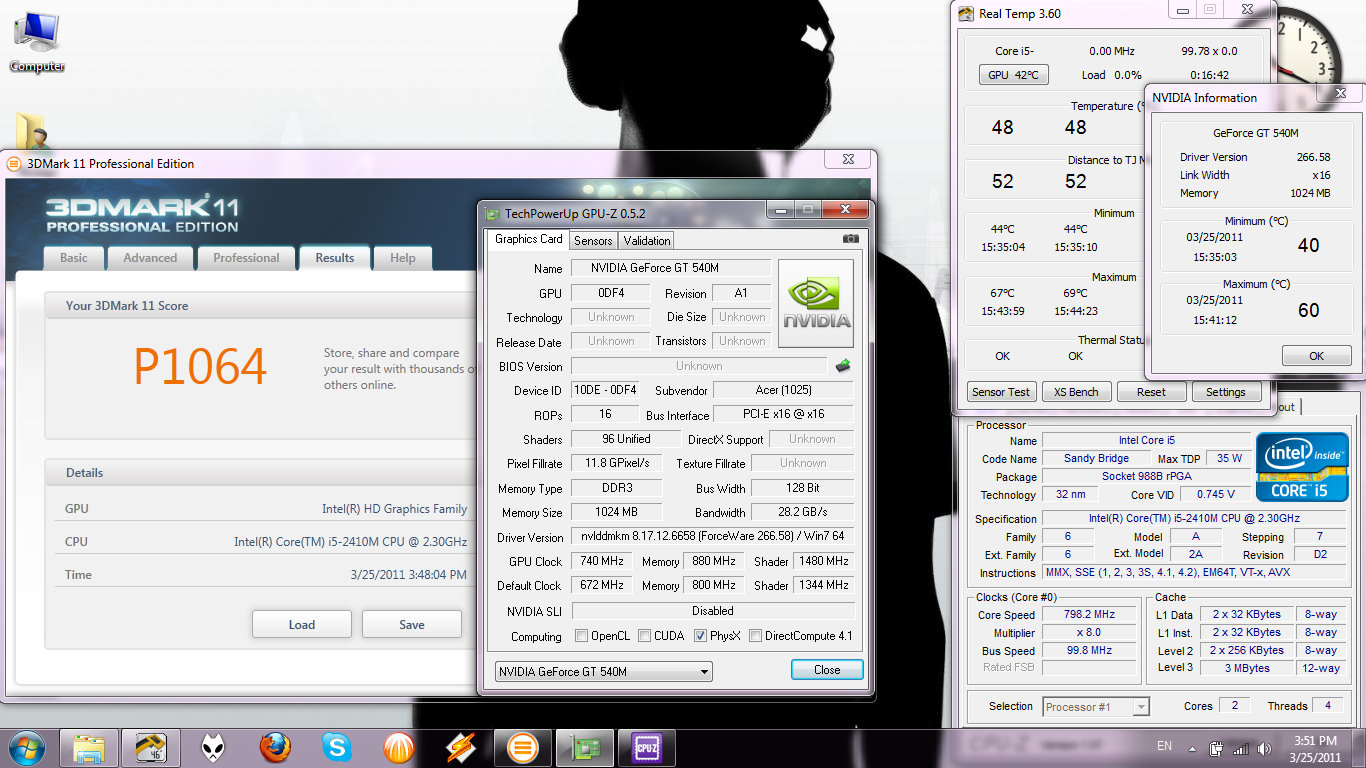The image size is (1366, 768).
Task: Click the GPU-Z screenshot camera icon
Action: pos(850,239)
